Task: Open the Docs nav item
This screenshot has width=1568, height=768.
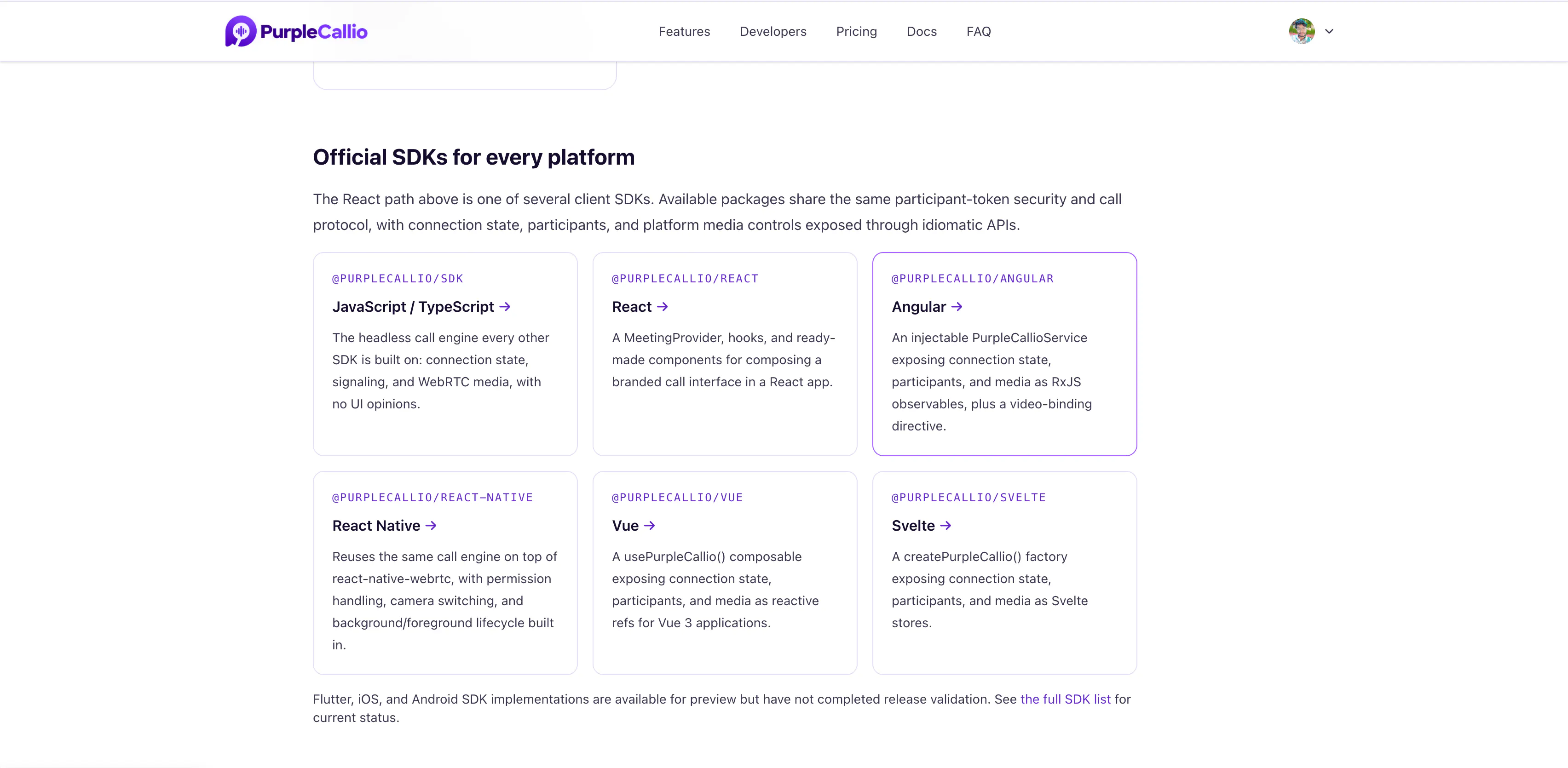Action: pyautogui.click(x=922, y=32)
